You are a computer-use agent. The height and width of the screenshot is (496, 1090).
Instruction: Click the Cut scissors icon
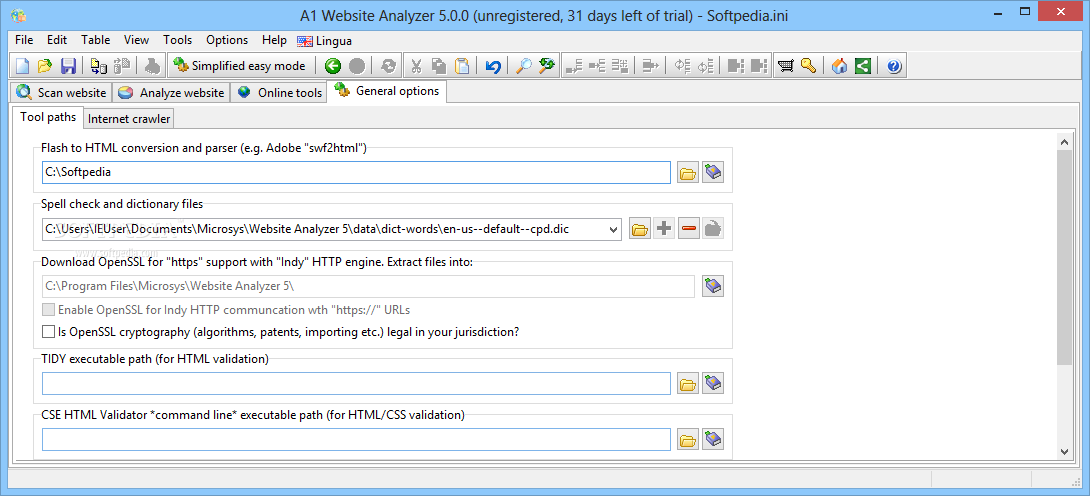tap(416, 66)
